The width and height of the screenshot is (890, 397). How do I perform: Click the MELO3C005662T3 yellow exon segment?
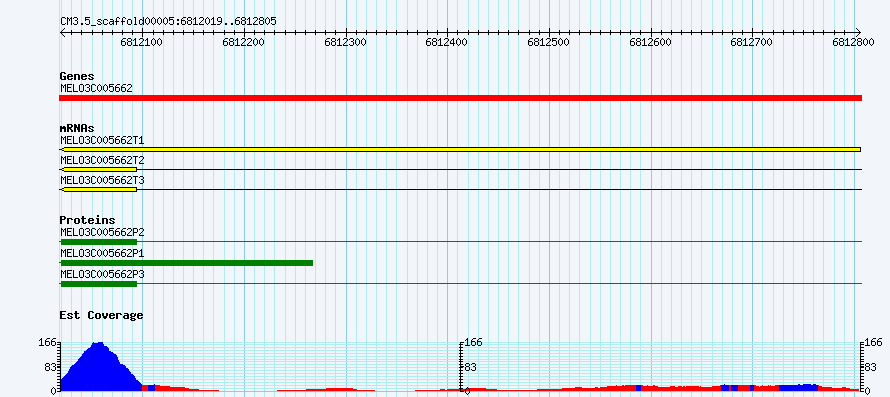click(x=98, y=189)
